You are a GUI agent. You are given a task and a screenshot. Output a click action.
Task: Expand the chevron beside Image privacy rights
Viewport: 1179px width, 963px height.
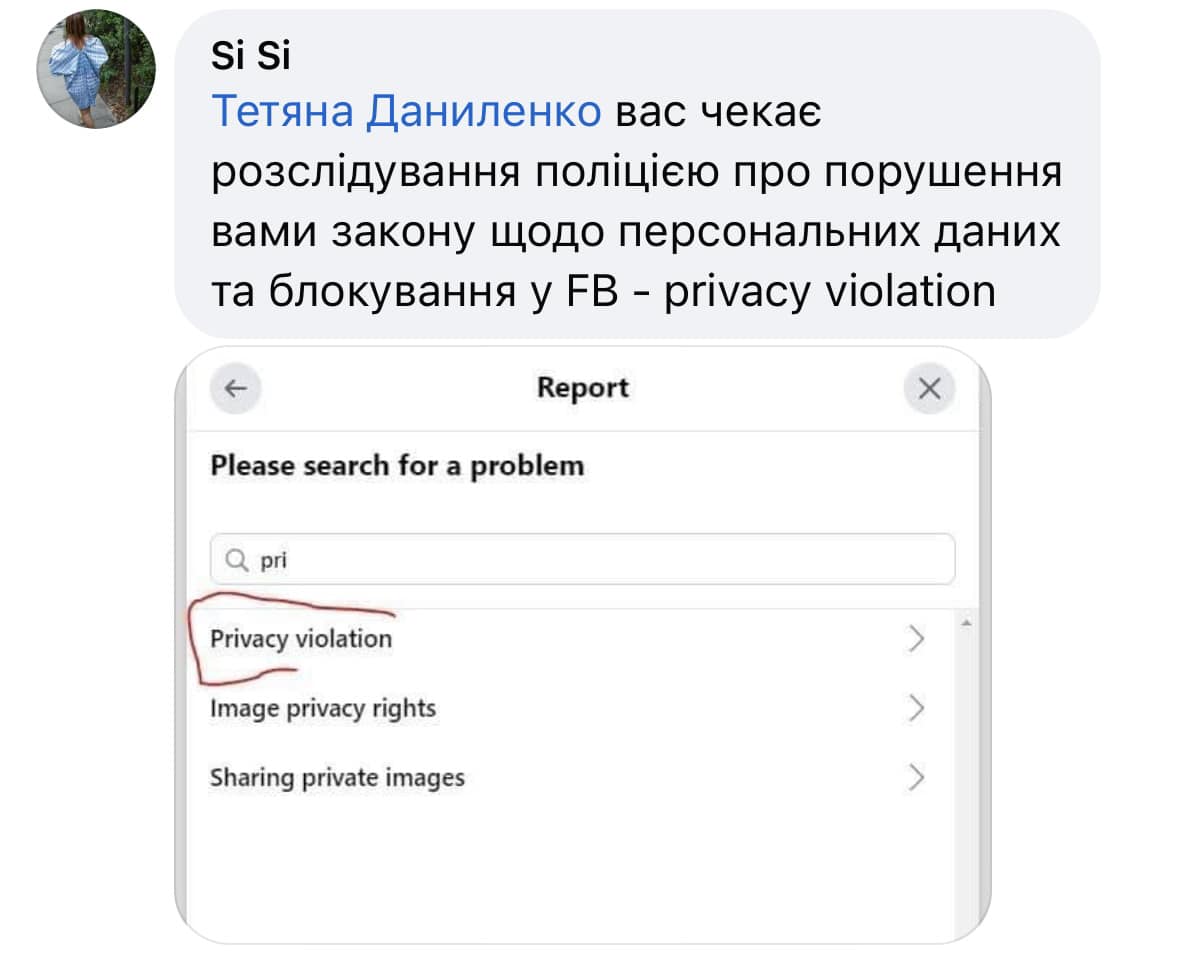[915, 709]
